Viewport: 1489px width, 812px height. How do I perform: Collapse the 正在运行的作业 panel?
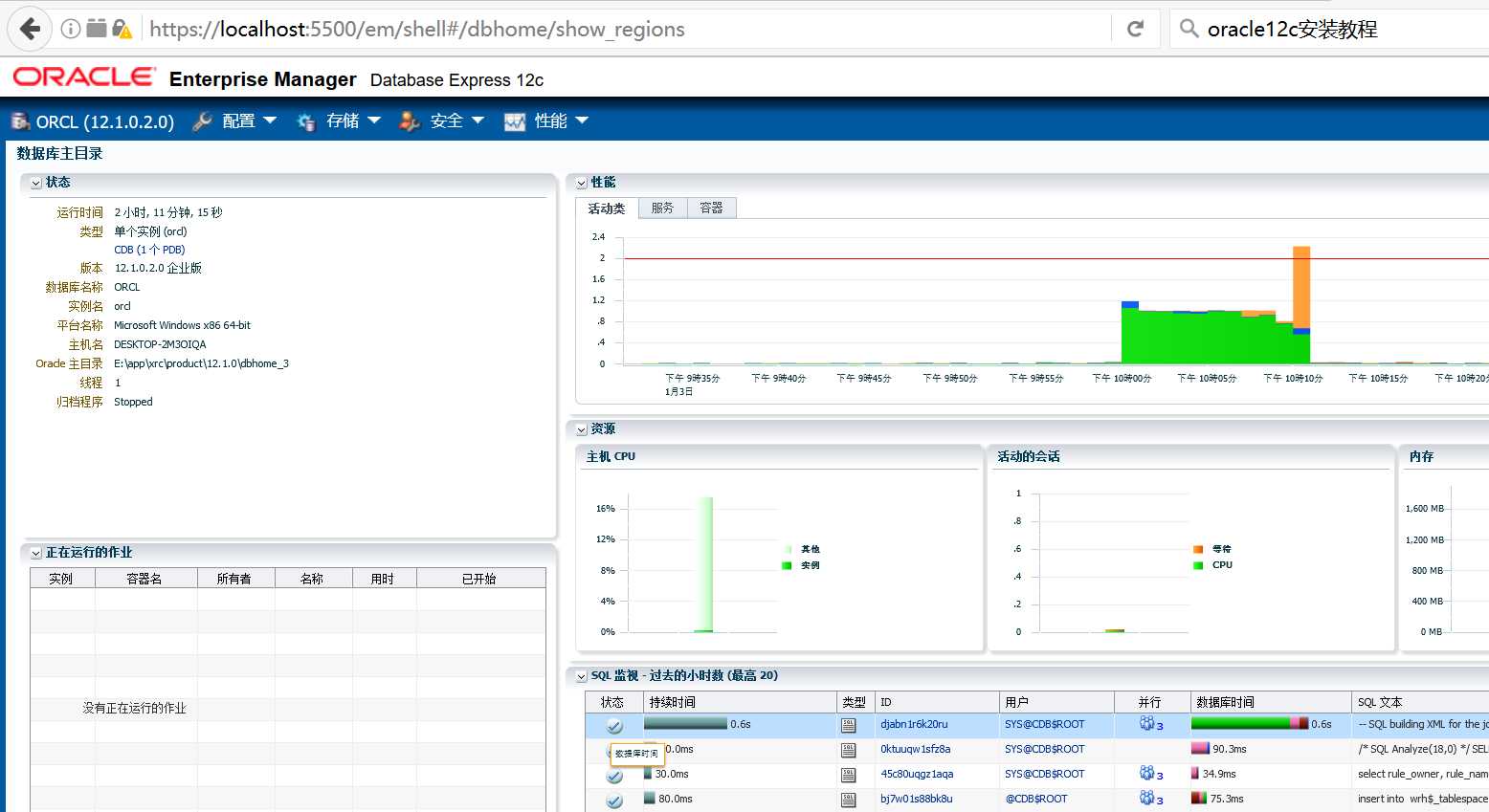(36, 553)
